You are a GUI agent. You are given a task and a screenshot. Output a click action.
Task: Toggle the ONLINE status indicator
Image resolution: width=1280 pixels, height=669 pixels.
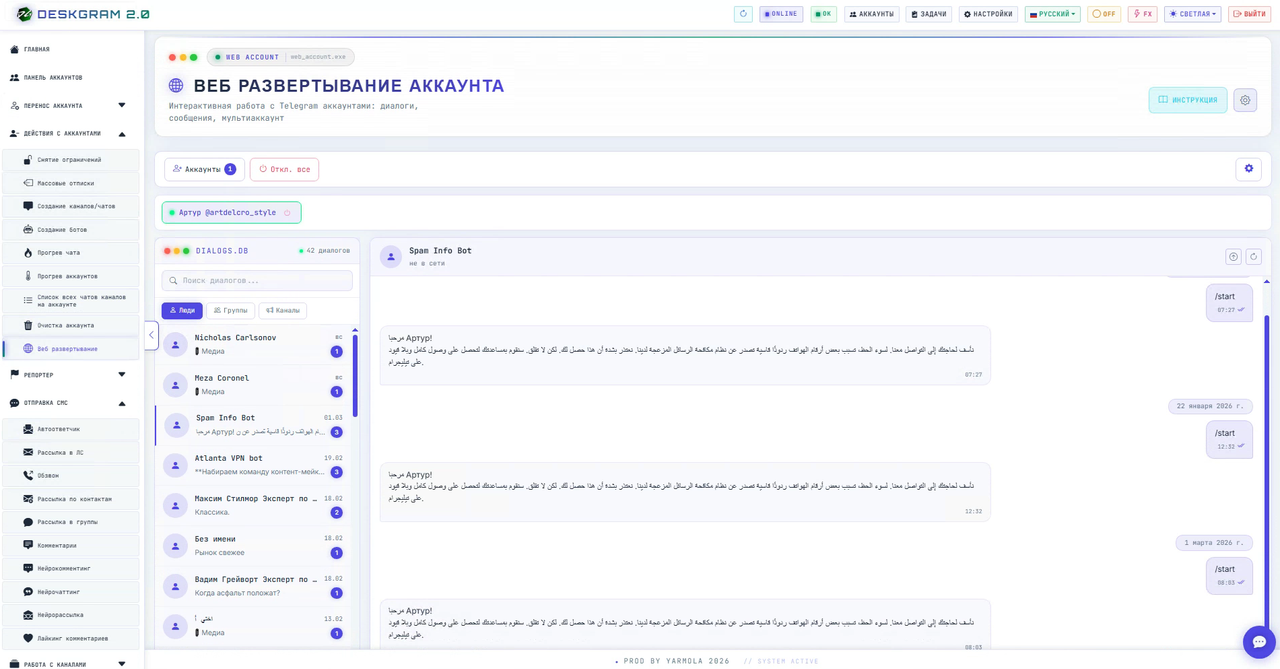[781, 14]
